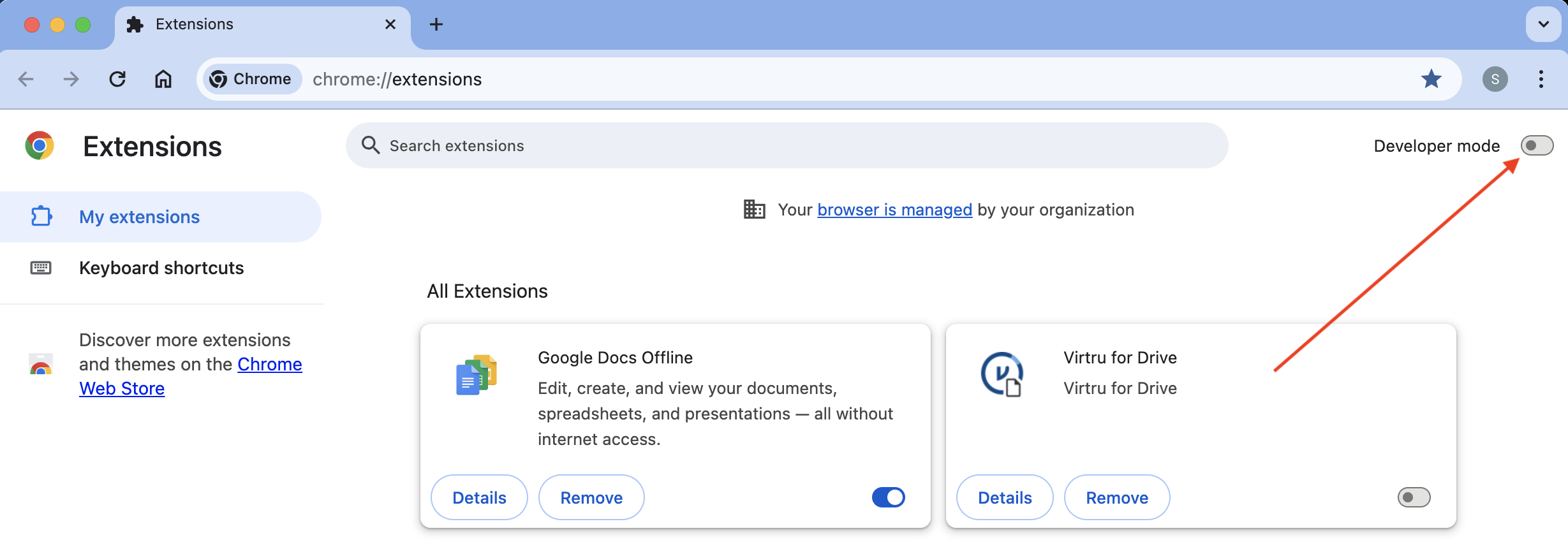This screenshot has width=1568, height=547.
Task: Click the Extensions page heading
Action: click(x=152, y=147)
